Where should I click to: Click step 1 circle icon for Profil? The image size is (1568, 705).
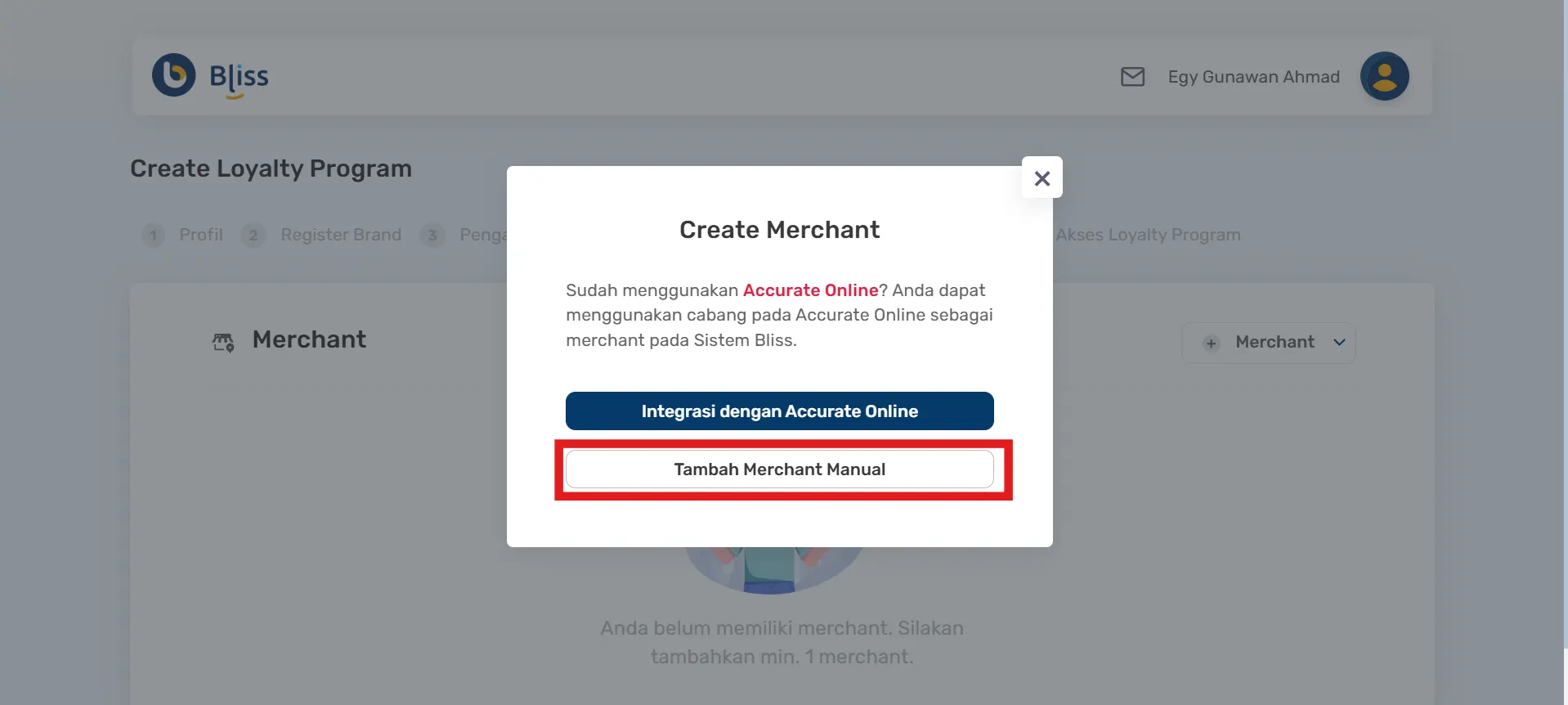(x=153, y=235)
